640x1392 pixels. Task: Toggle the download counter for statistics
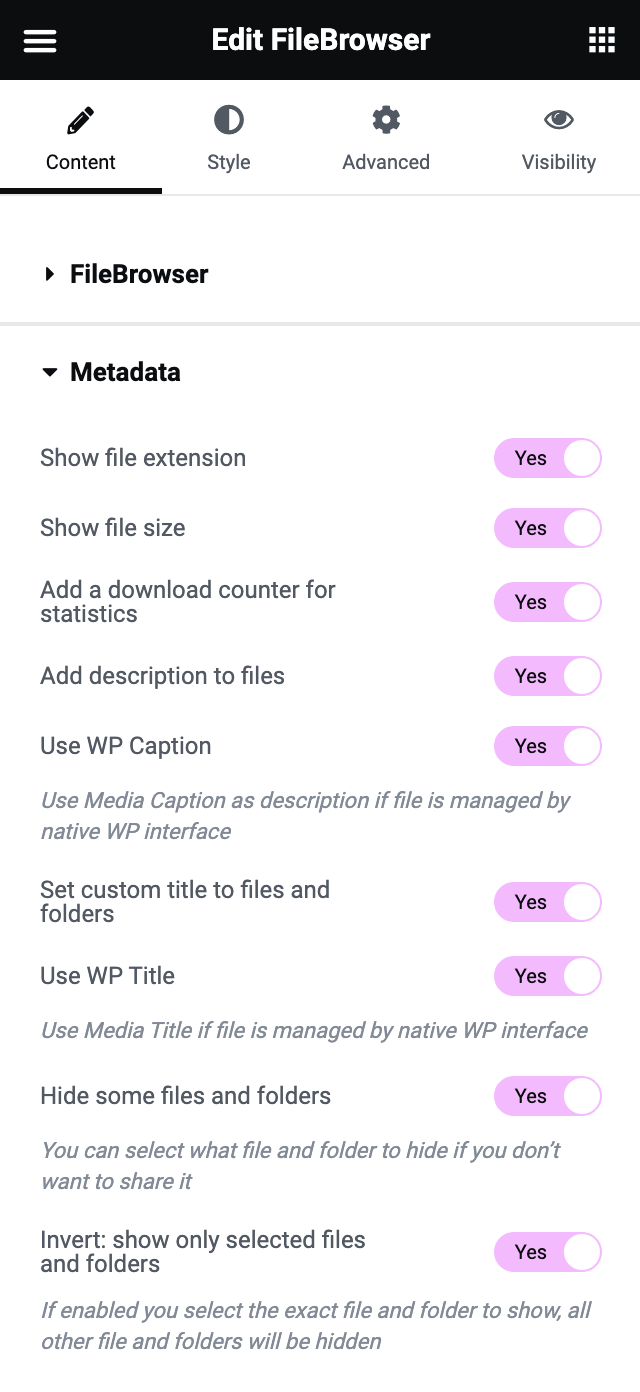(547, 602)
